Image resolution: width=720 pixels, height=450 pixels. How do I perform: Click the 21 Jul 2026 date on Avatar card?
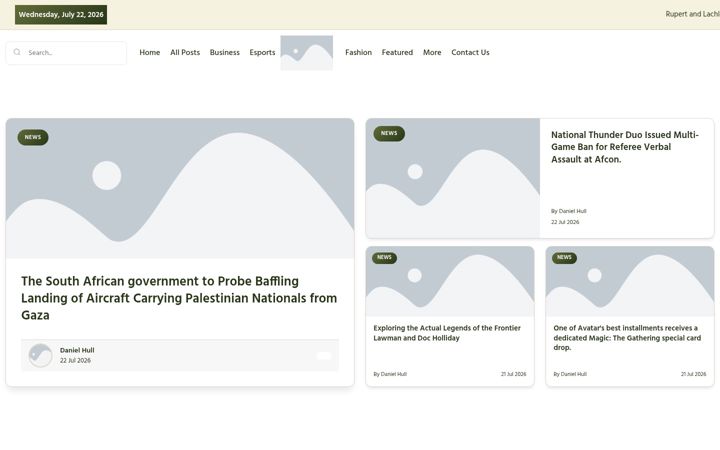pyautogui.click(x=693, y=374)
